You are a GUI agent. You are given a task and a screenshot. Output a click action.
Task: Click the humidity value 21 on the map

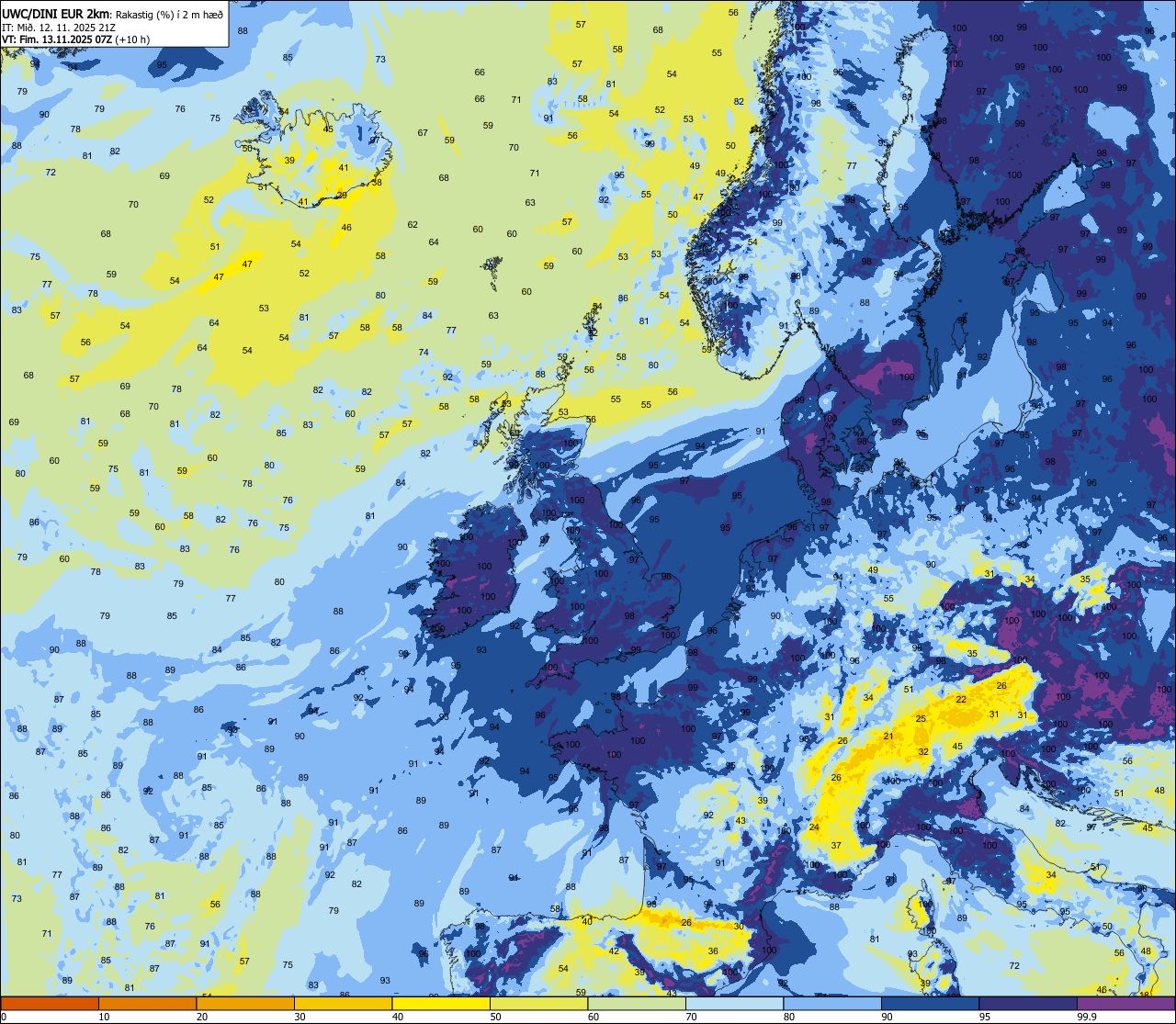click(888, 737)
